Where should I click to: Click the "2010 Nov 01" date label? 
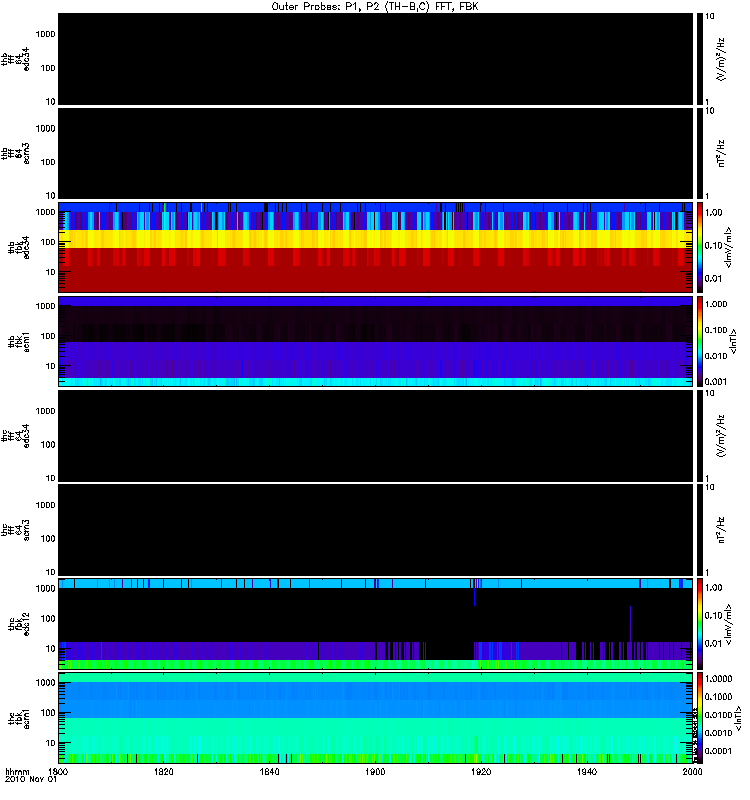point(30,780)
